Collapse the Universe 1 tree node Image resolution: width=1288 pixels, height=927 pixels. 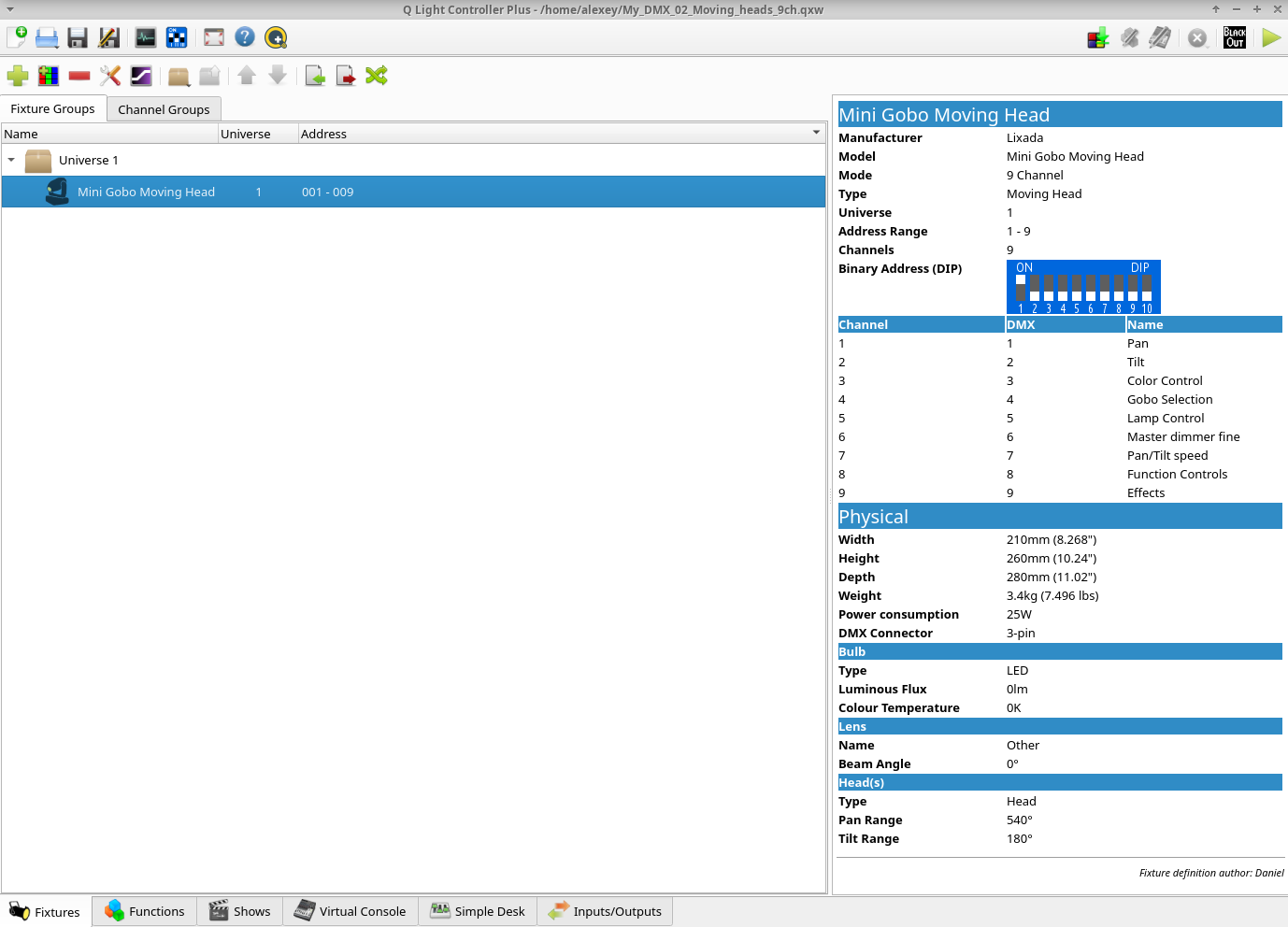[11, 160]
